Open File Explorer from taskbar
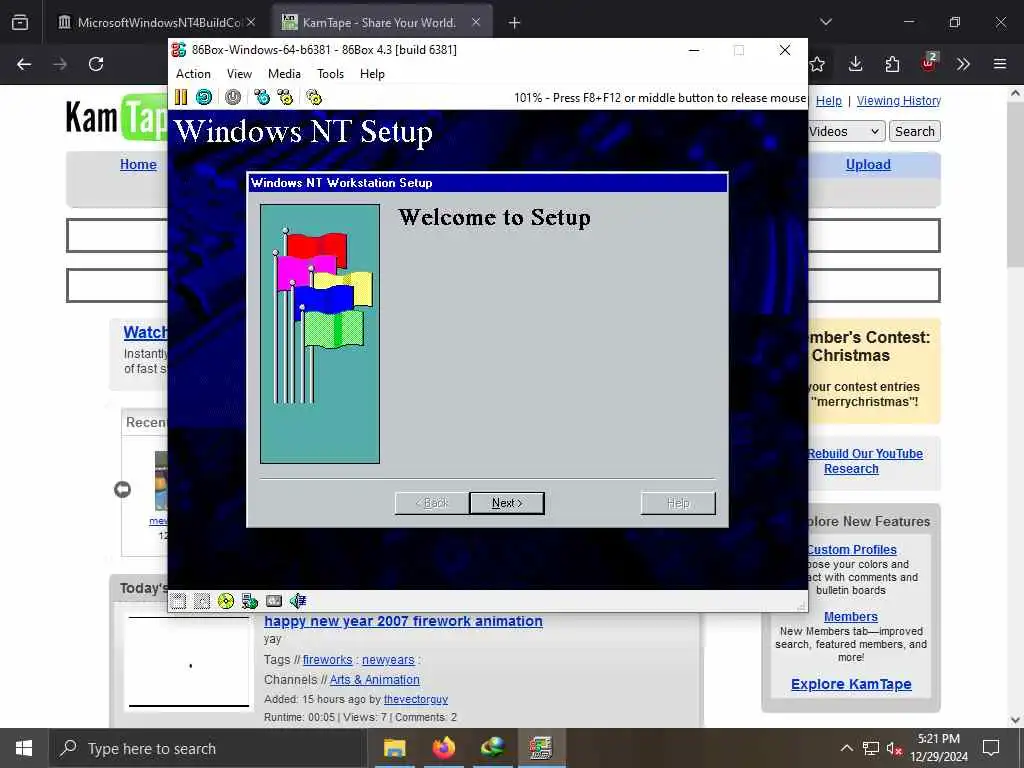 tap(394, 748)
